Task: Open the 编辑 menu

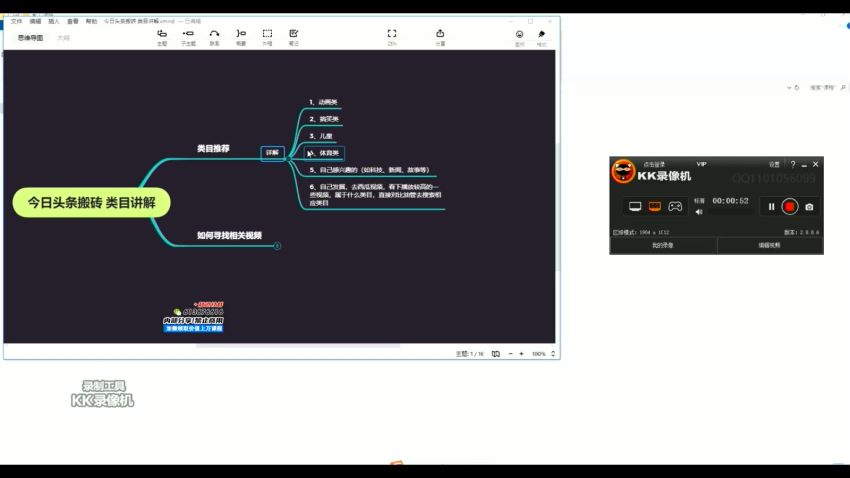Action: (35, 21)
